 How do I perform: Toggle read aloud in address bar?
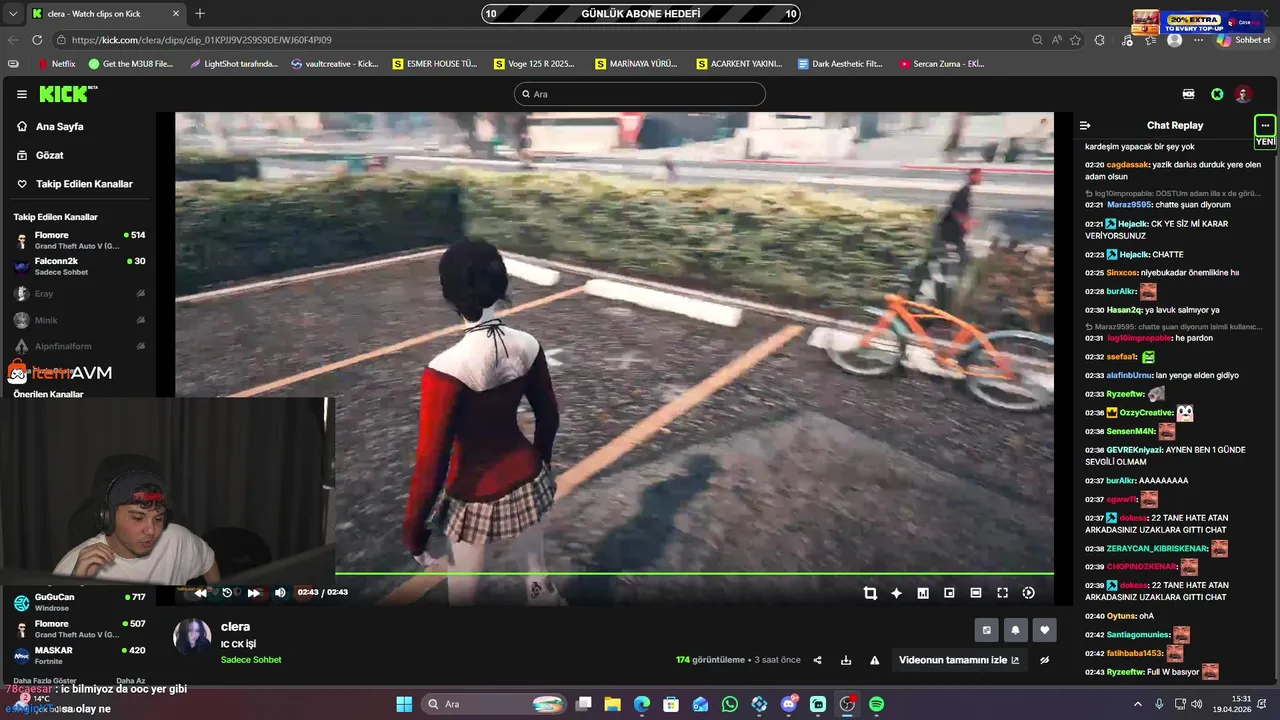tap(1056, 40)
